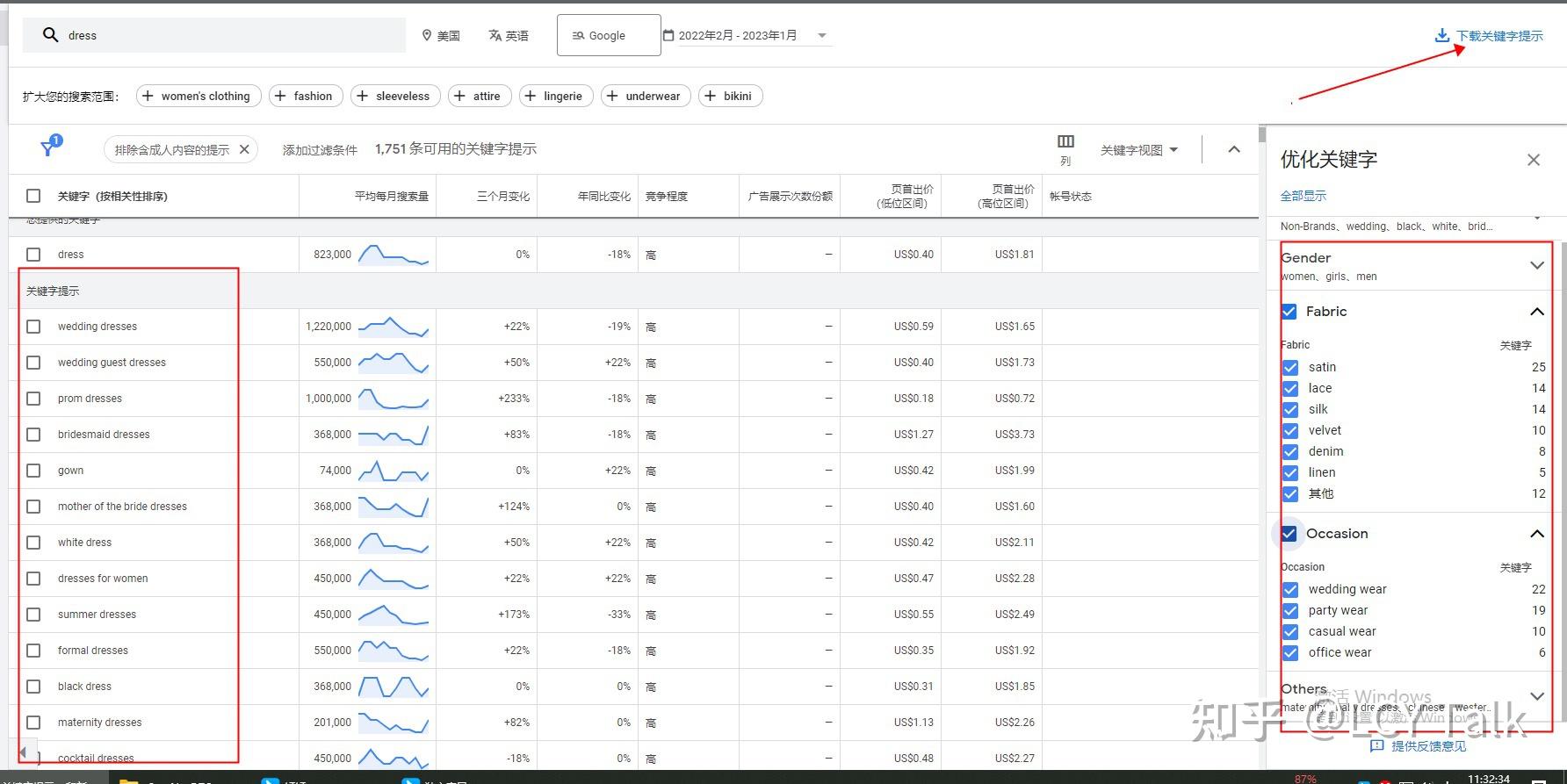Uncheck the wedding wear checkbox

coord(1290,589)
